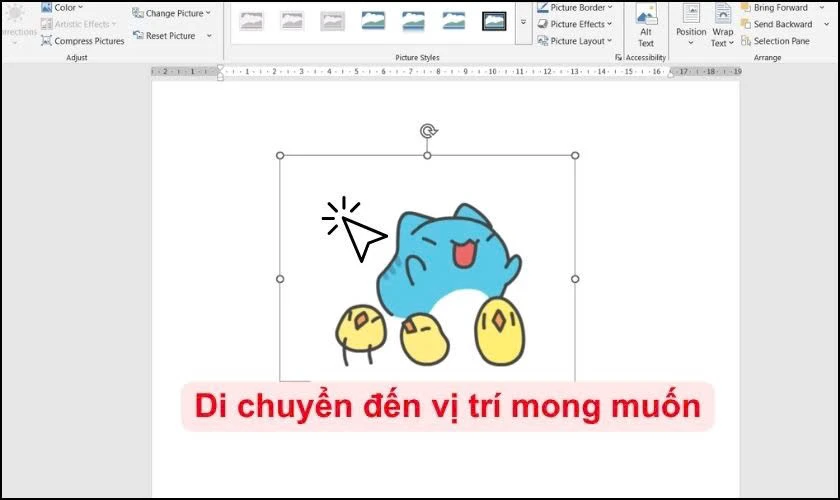Click the Wrap Text icon

723,13
